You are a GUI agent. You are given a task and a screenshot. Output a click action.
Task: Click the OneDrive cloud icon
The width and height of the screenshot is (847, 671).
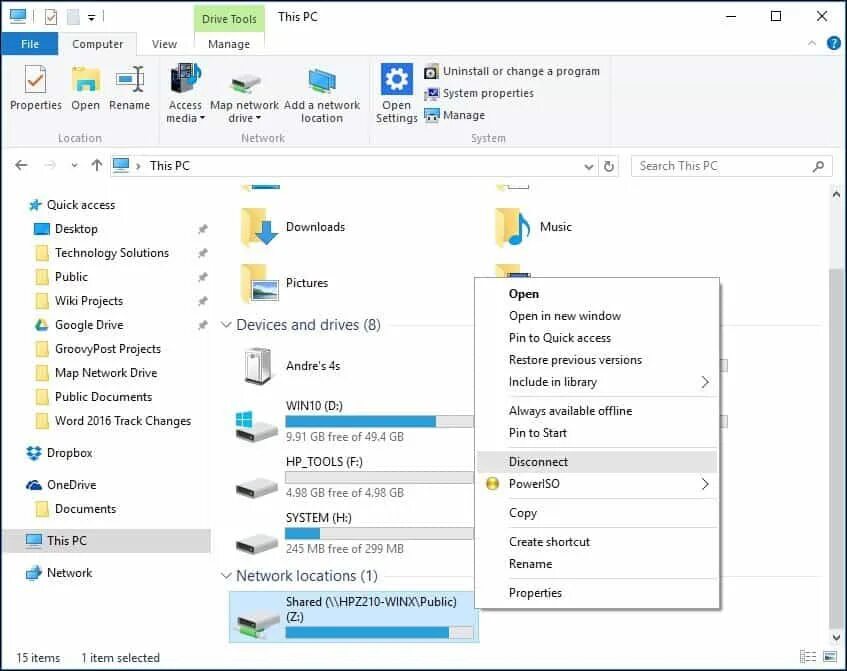point(33,485)
